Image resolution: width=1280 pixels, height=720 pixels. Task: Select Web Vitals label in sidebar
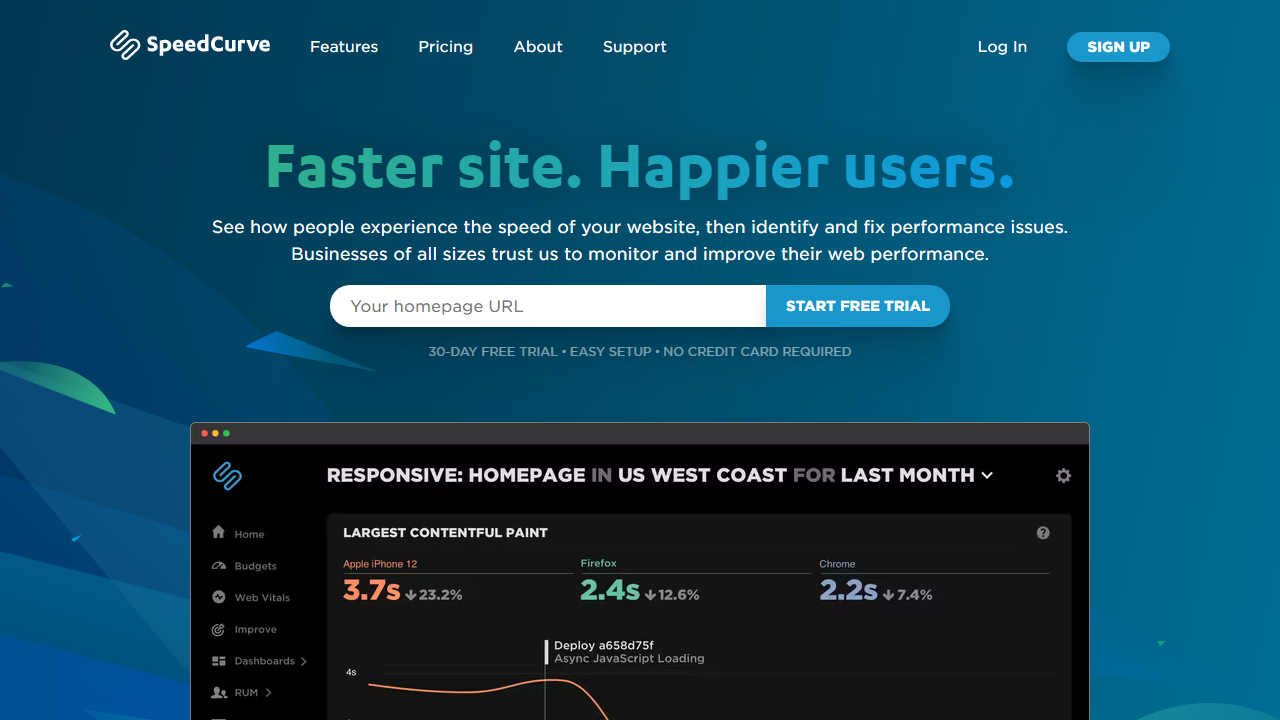point(262,598)
